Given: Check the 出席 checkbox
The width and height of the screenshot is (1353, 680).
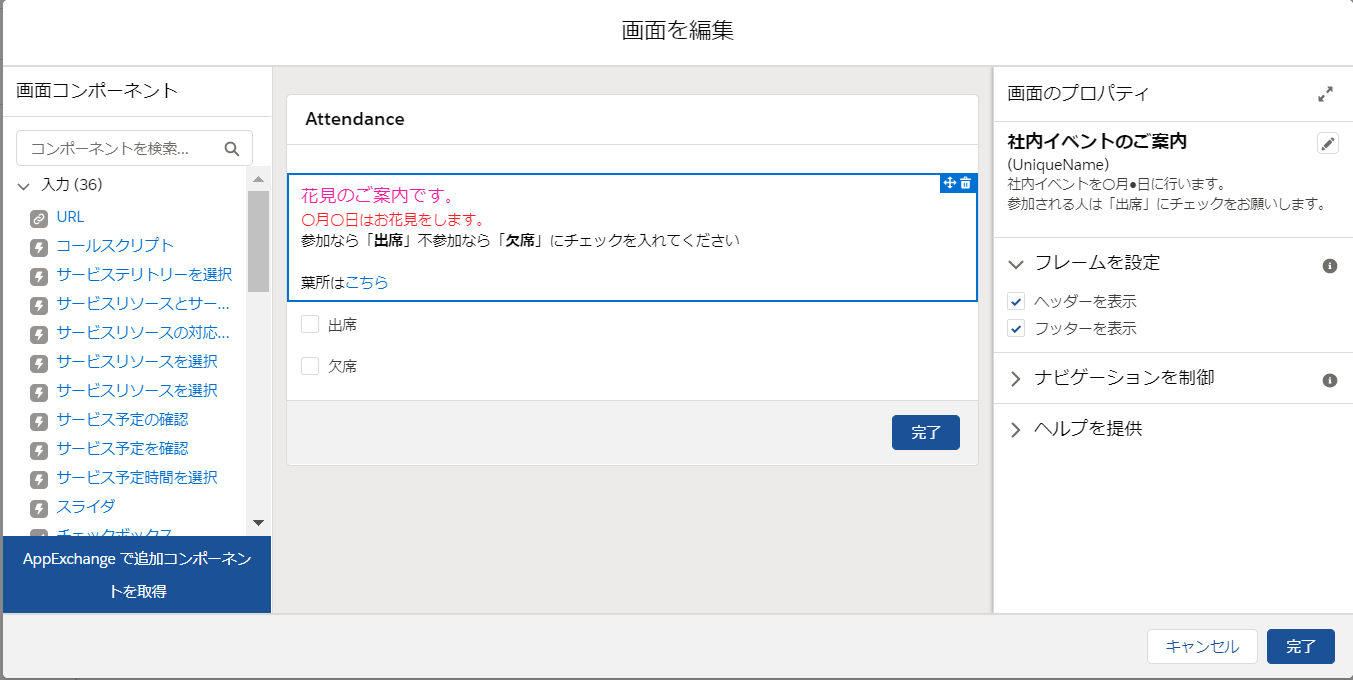Looking at the screenshot, I should [309, 323].
